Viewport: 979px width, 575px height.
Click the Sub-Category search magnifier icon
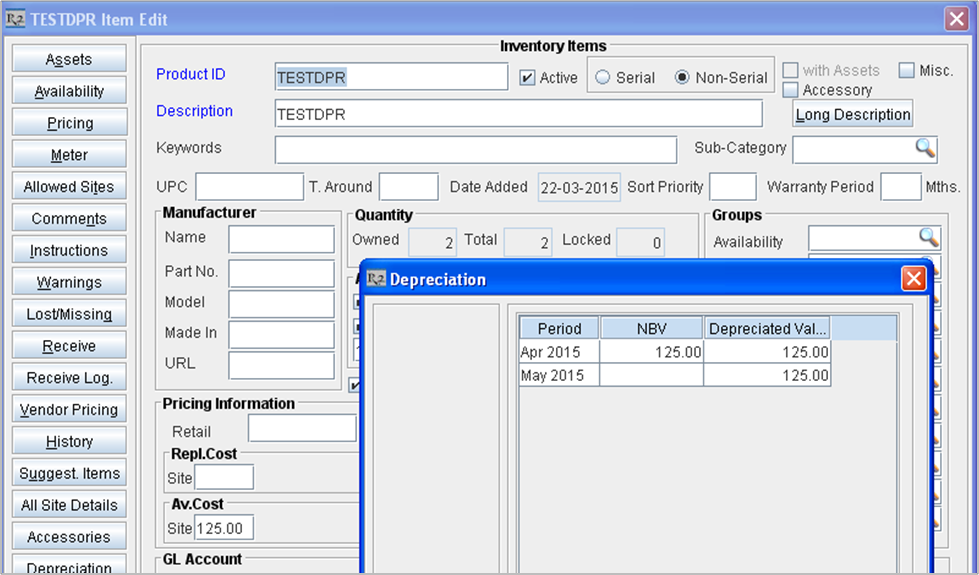[925, 148]
